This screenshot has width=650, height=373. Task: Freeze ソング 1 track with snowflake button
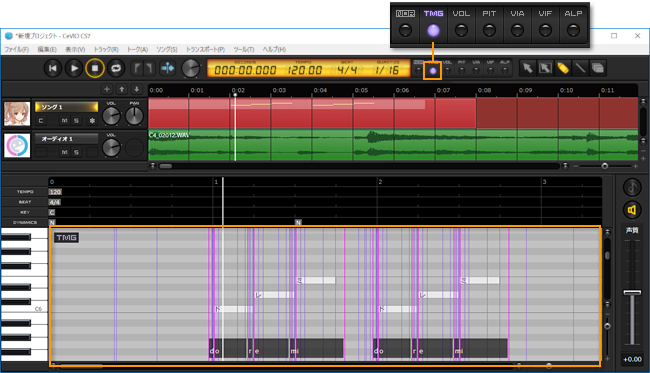tap(92, 121)
